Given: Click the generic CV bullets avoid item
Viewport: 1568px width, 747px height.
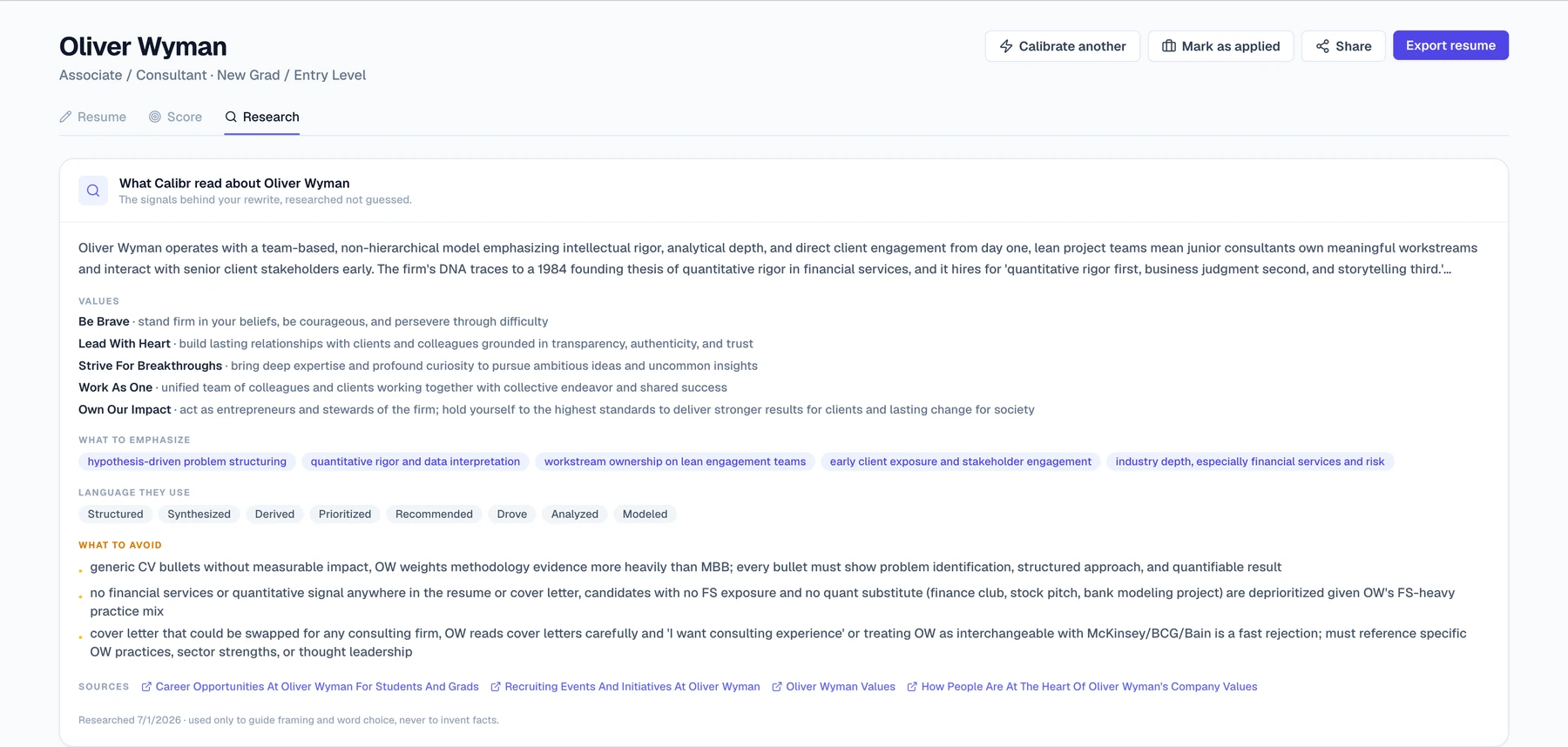Looking at the screenshot, I should [x=686, y=567].
